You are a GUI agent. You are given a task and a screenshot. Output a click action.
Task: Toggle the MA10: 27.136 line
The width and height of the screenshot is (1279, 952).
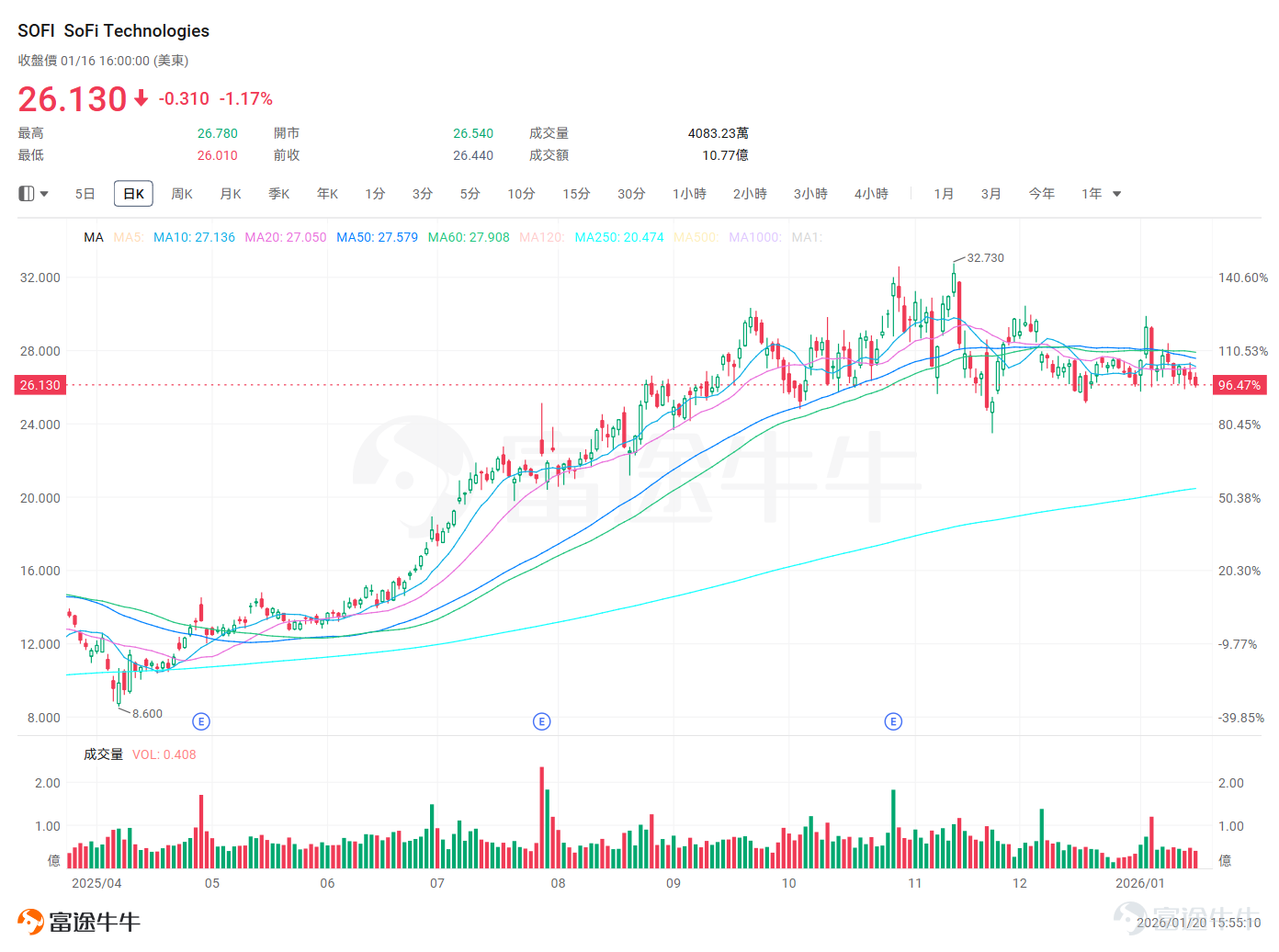coord(194,237)
